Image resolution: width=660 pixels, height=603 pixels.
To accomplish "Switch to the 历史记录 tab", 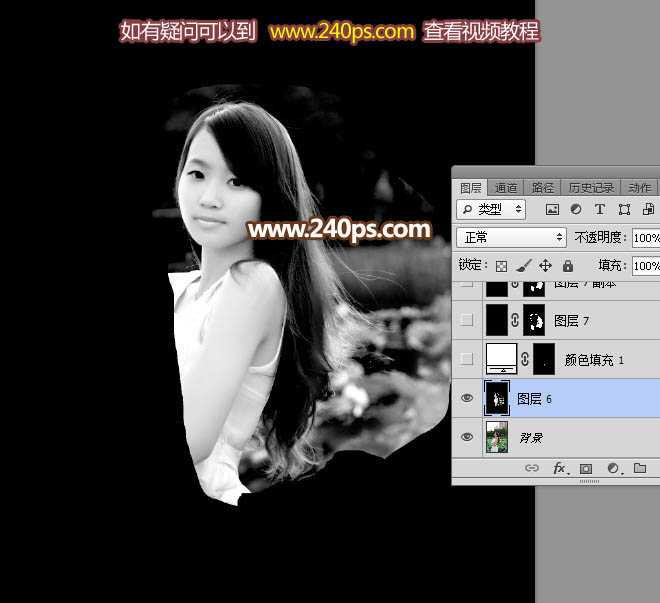I will (x=589, y=188).
